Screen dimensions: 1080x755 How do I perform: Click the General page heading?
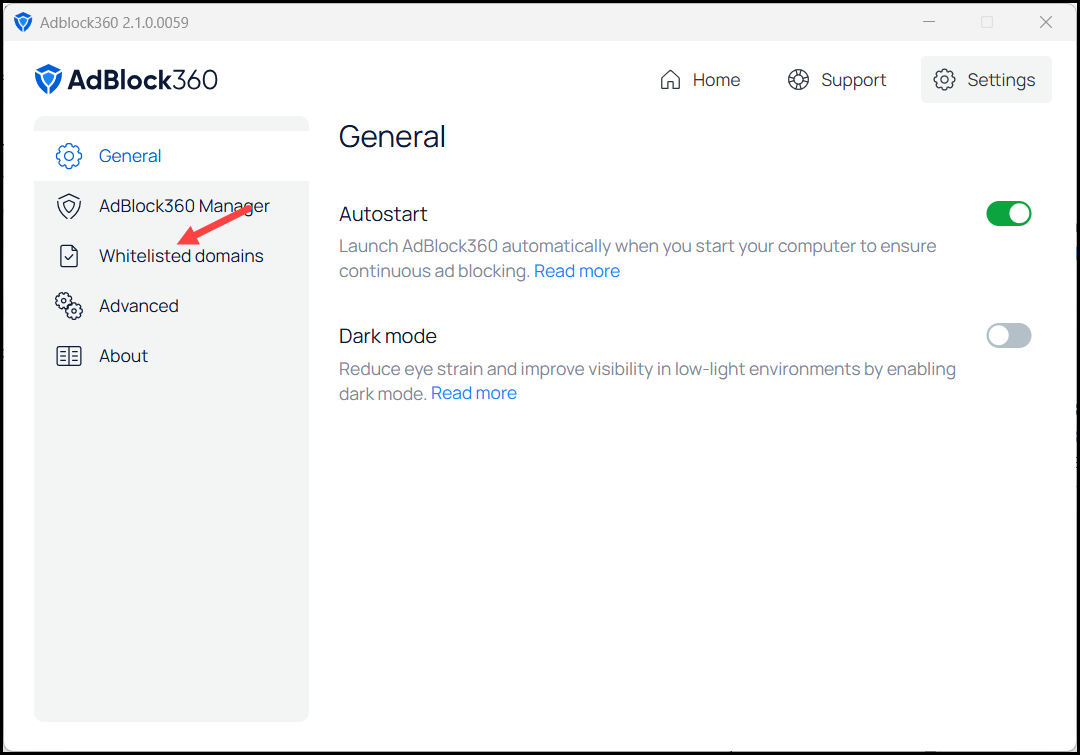click(x=392, y=136)
